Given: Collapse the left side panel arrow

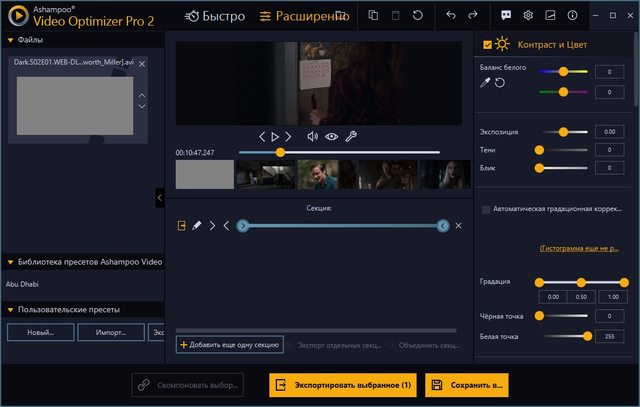Looking at the screenshot, I should point(160,198).
